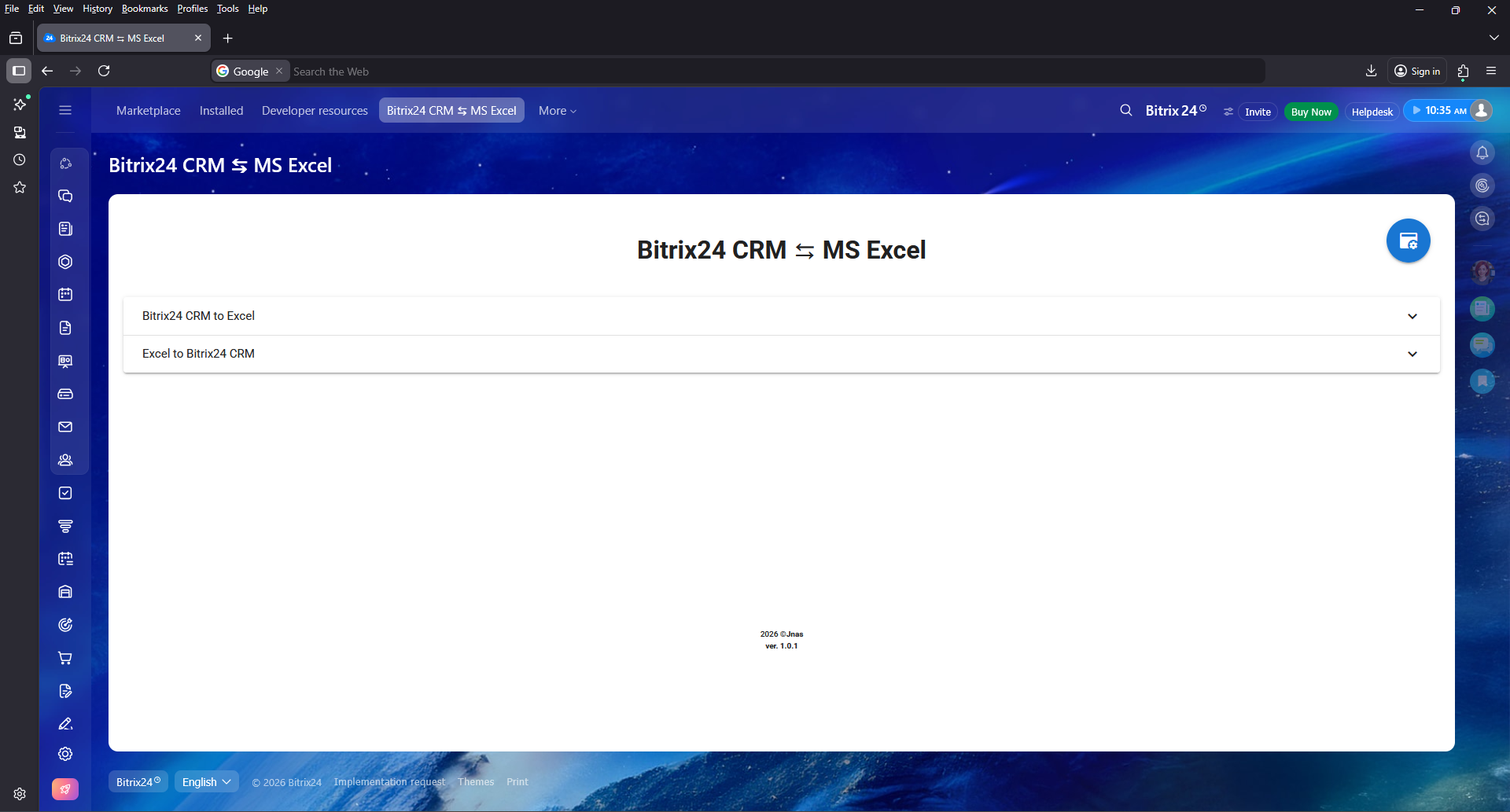Viewport: 1510px width, 812px height.
Task: Open the Messenger chat icon in left sidebar
Action: click(65, 197)
